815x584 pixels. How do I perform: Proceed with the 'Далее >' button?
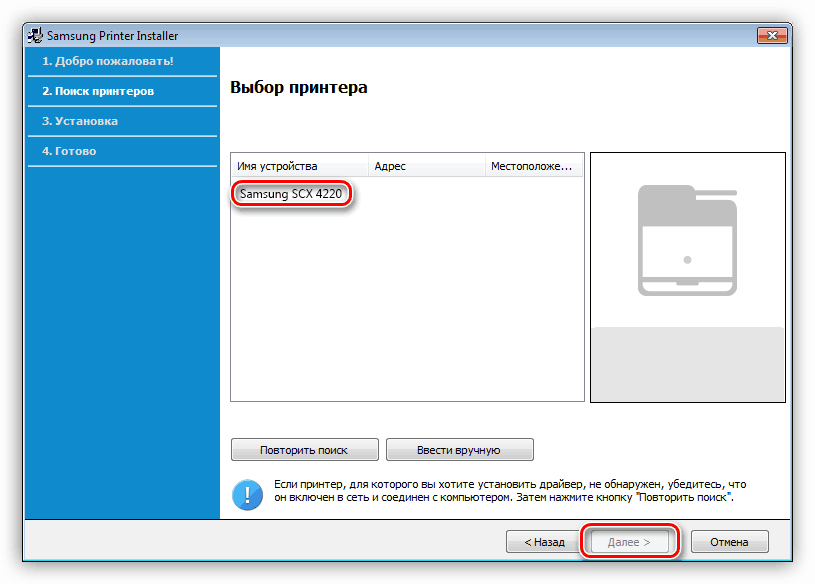click(629, 542)
